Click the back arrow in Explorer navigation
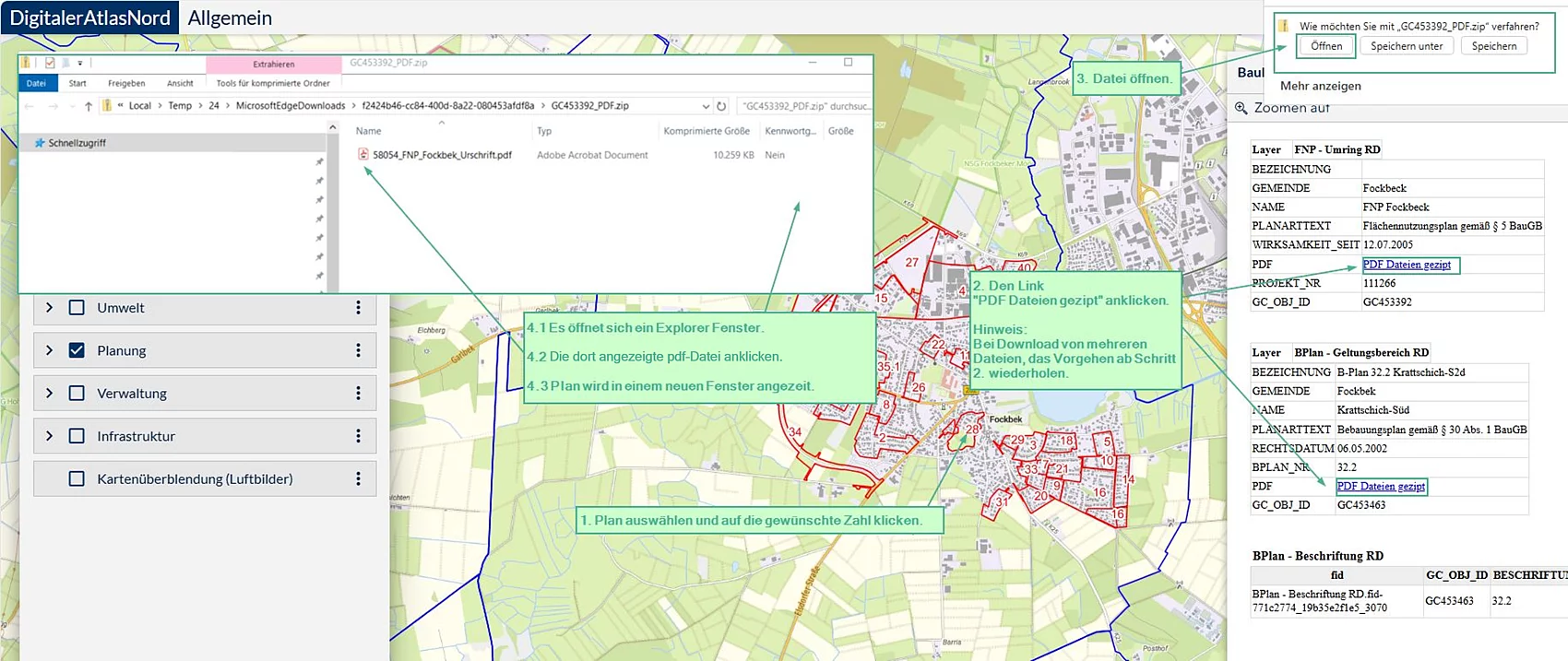The image size is (1568, 661). point(30,106)
